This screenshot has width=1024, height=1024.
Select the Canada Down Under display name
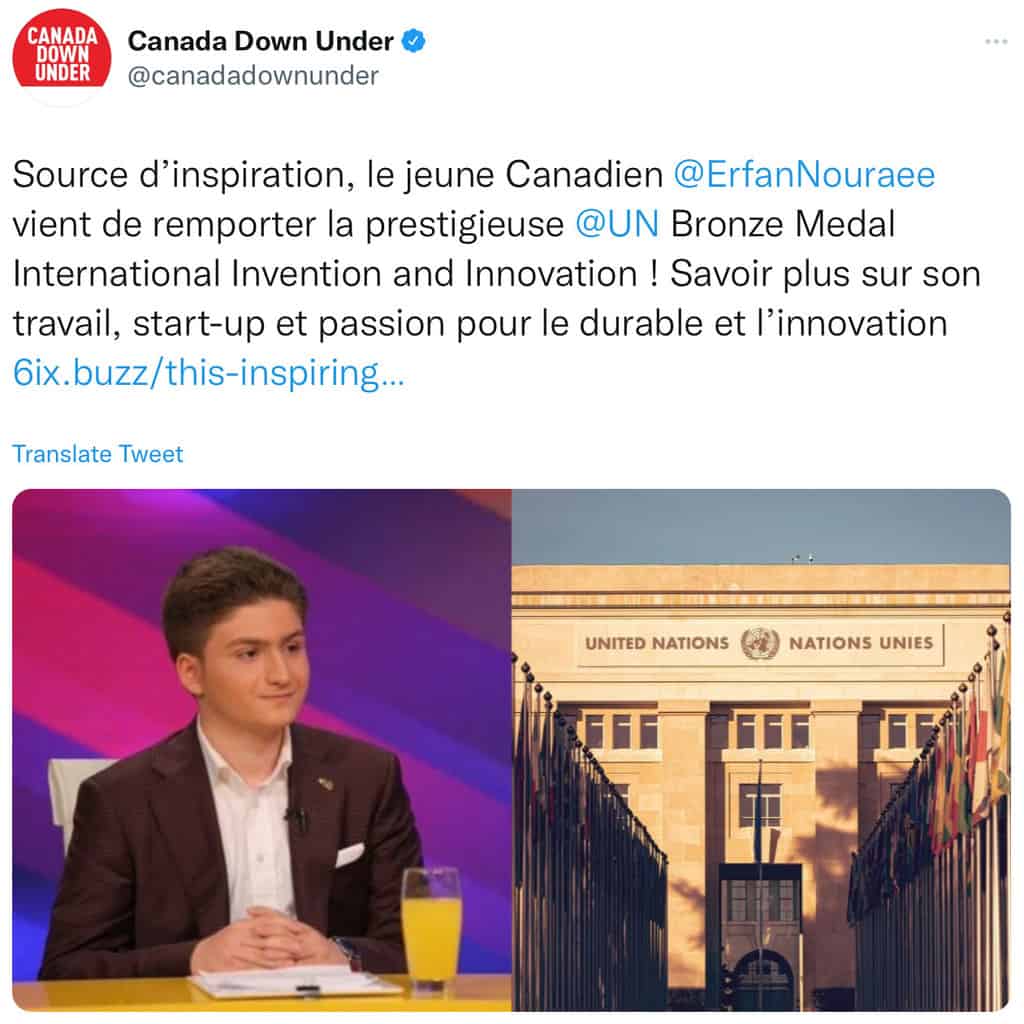click(x=260, y=41)
